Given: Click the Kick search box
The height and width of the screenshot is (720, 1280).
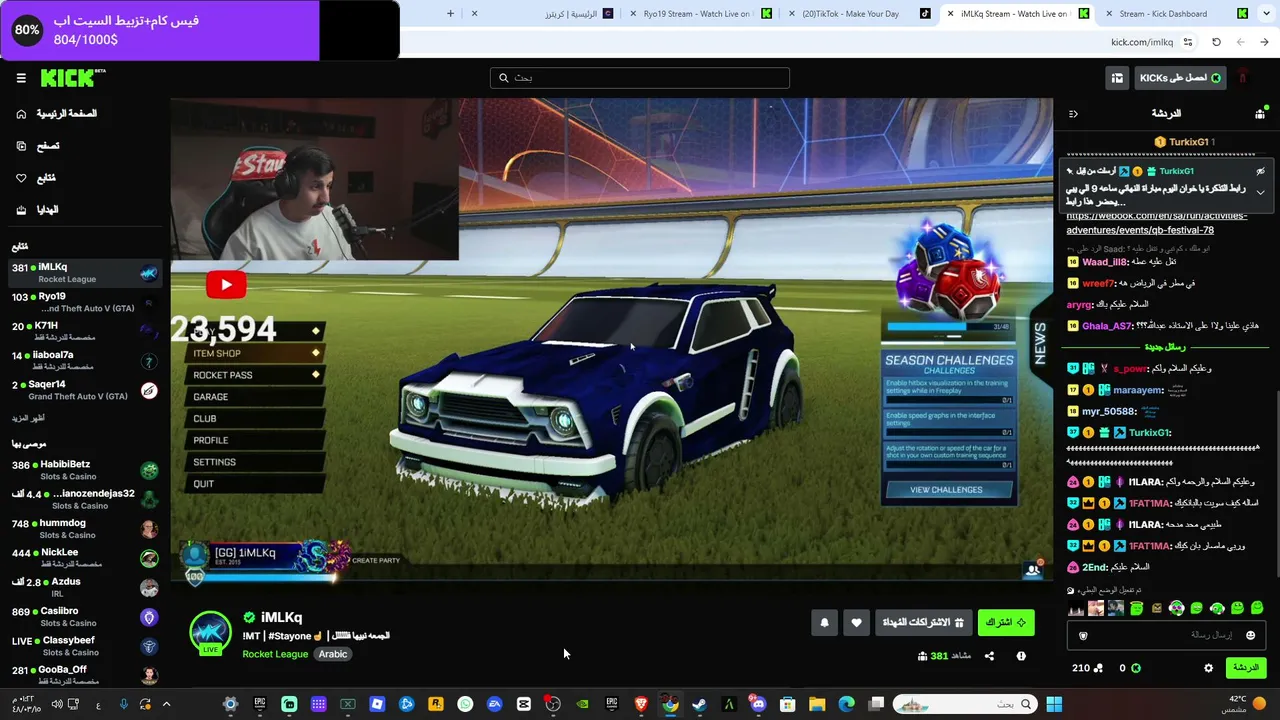Looking at the screenshot, I should click(640, 78).
